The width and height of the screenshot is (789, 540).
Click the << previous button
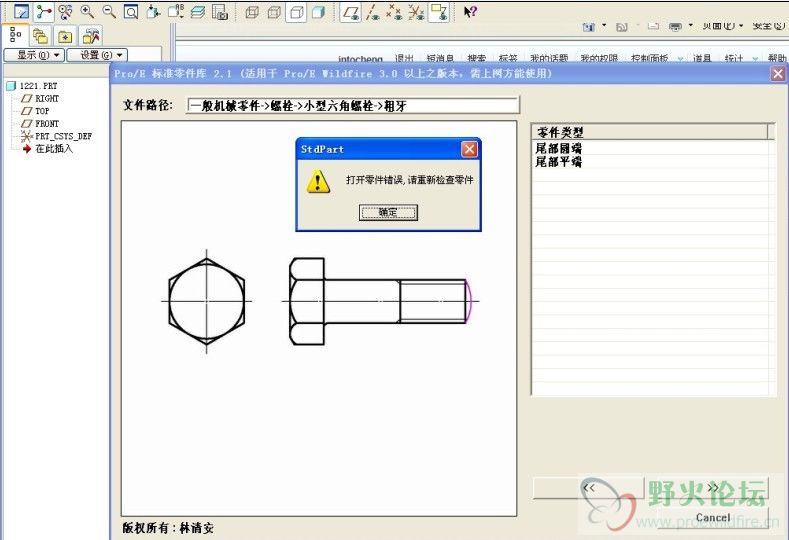click(x=588, y=488)
